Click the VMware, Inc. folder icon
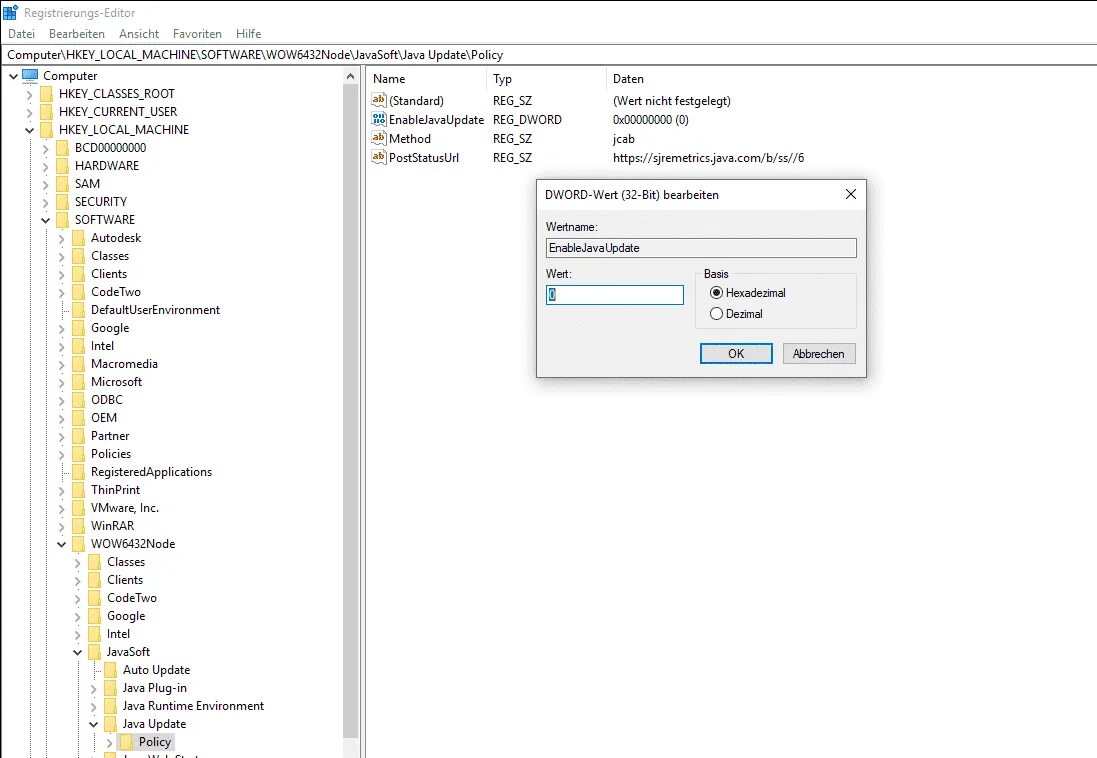Image resolution: width=1097 pixels, height=758 pixels. point(78,507)
